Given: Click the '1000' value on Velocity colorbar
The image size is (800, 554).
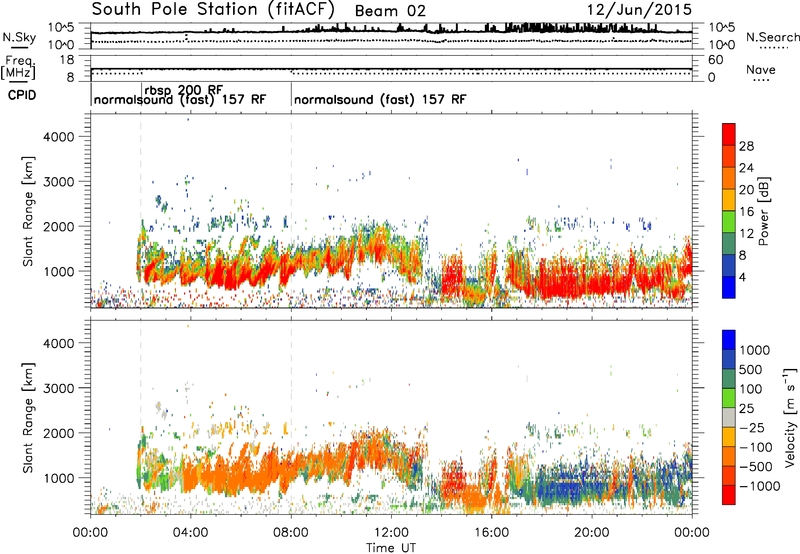Looking at the screenshot, I should point(754,350).
